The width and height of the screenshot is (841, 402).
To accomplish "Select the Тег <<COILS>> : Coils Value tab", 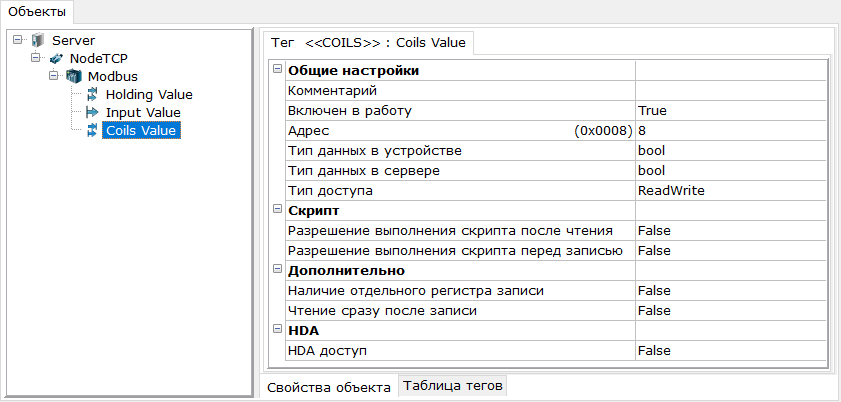I will click(368, 42).
